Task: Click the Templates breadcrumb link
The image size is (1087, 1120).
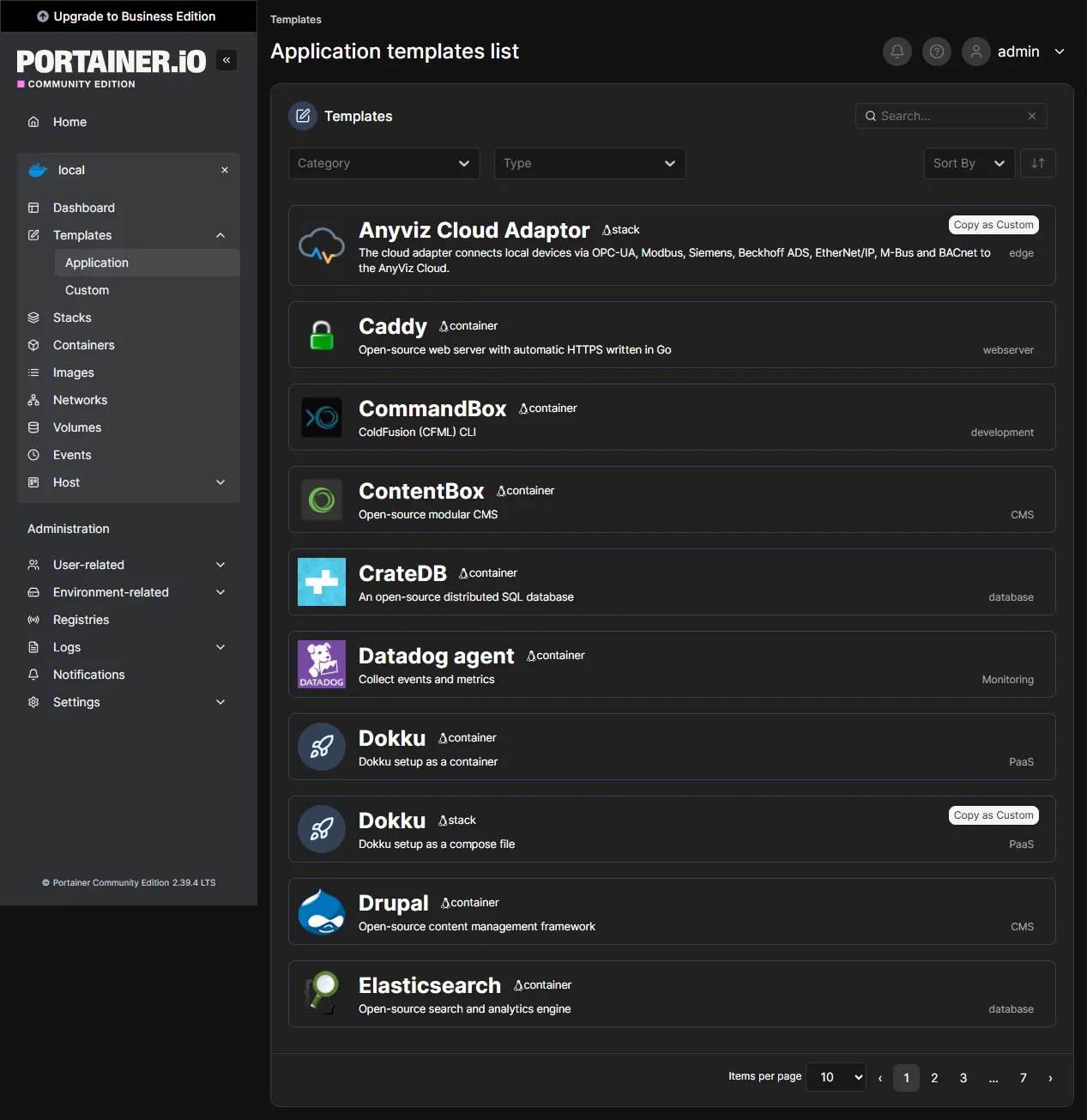Action: [296, 20]
